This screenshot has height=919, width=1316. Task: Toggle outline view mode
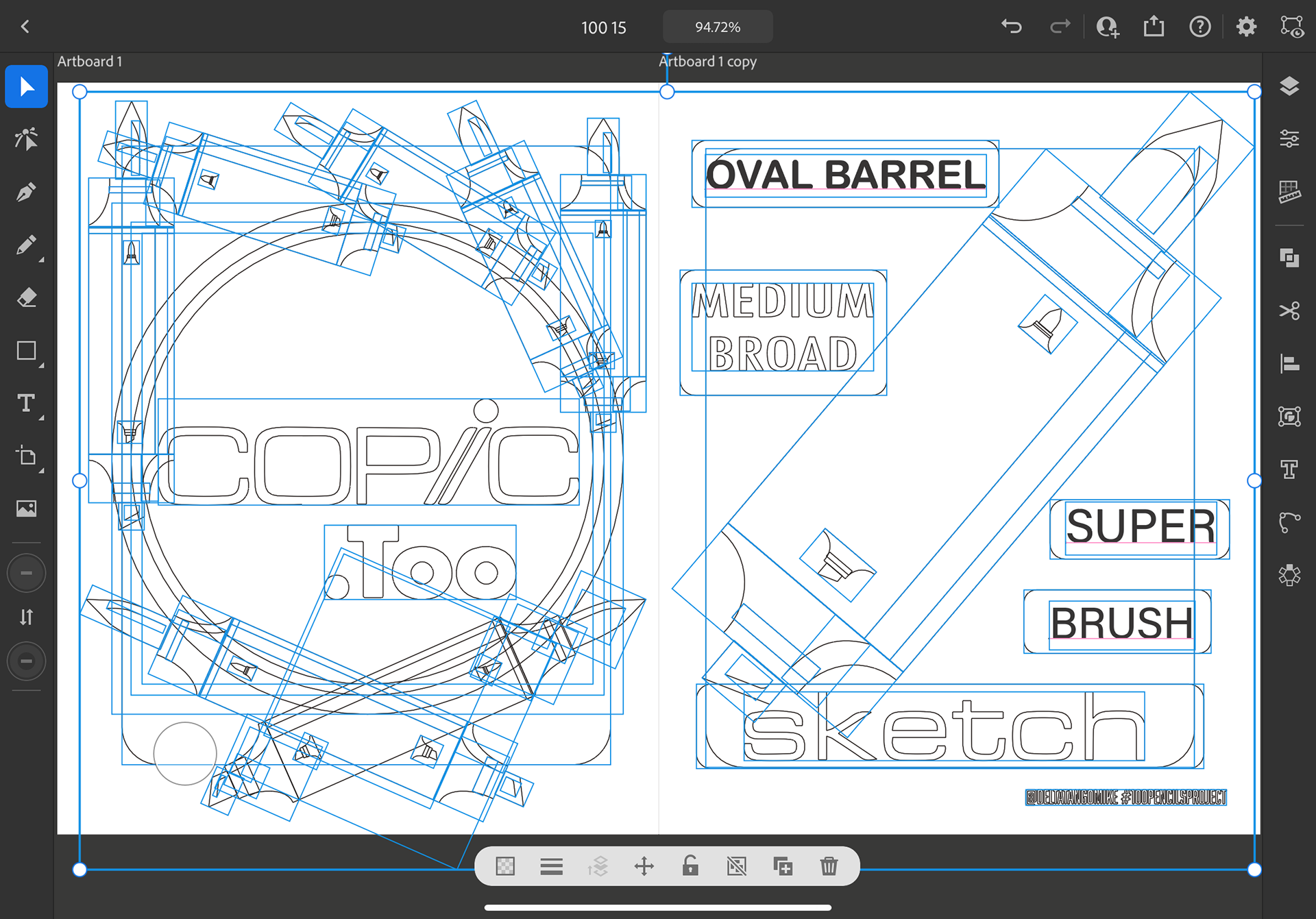1292,27
